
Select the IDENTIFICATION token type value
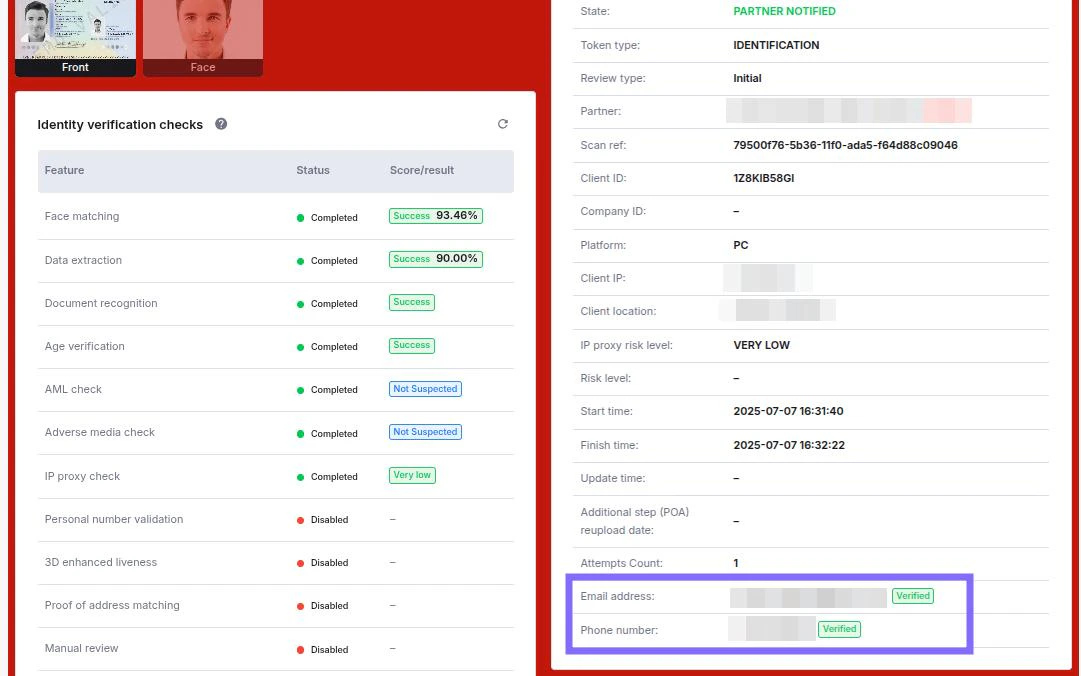click(776, 45)
